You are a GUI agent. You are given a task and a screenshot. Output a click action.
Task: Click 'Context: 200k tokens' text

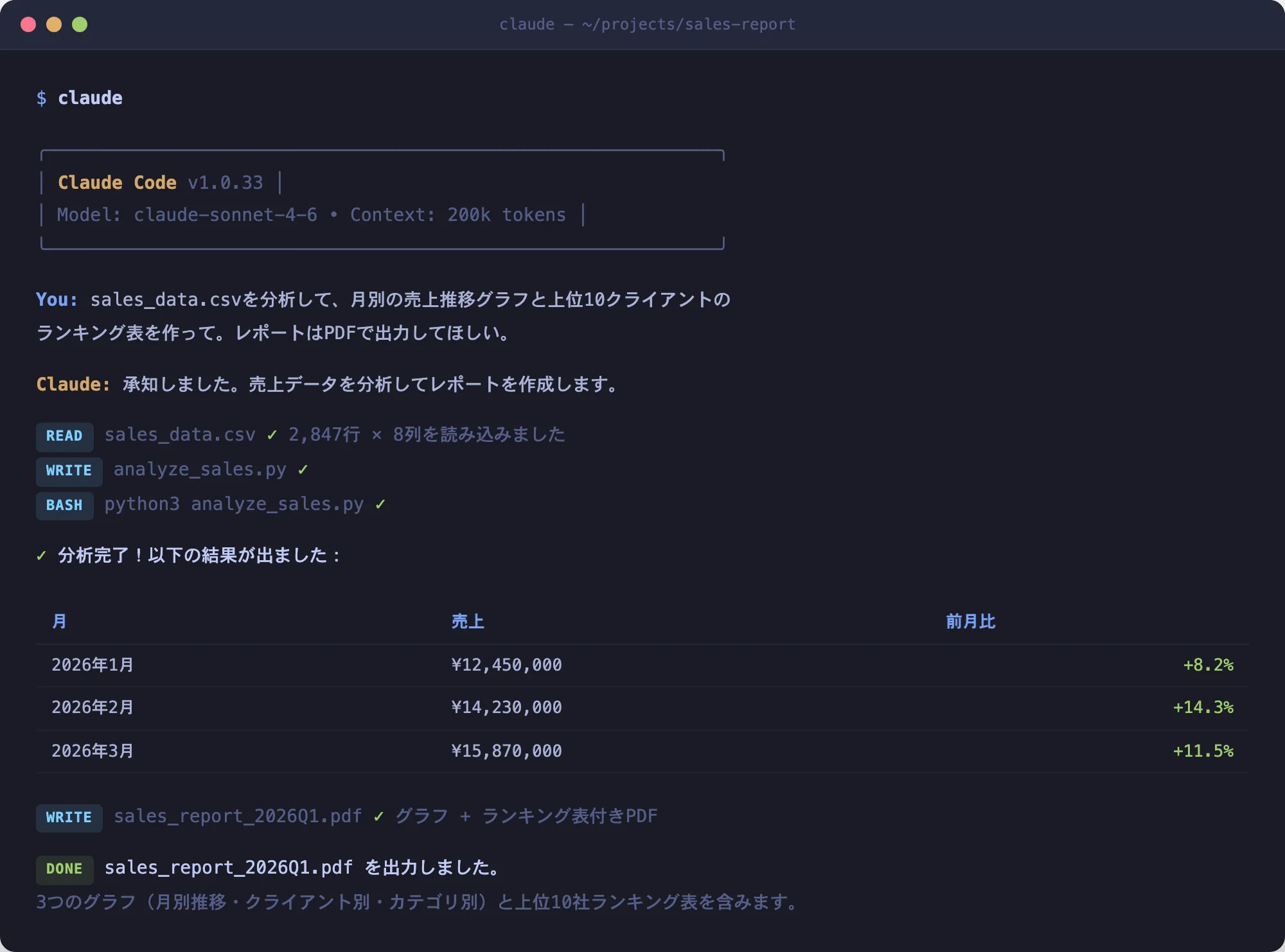coord(458,215)
